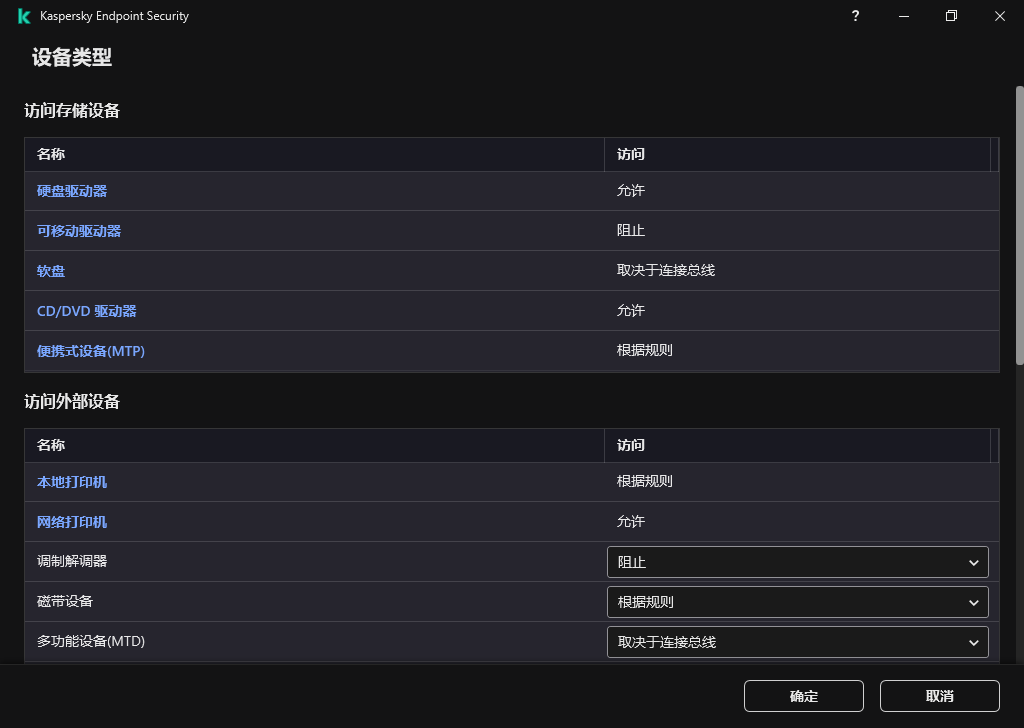Minimize the Kaspersky window

point(903,16)
